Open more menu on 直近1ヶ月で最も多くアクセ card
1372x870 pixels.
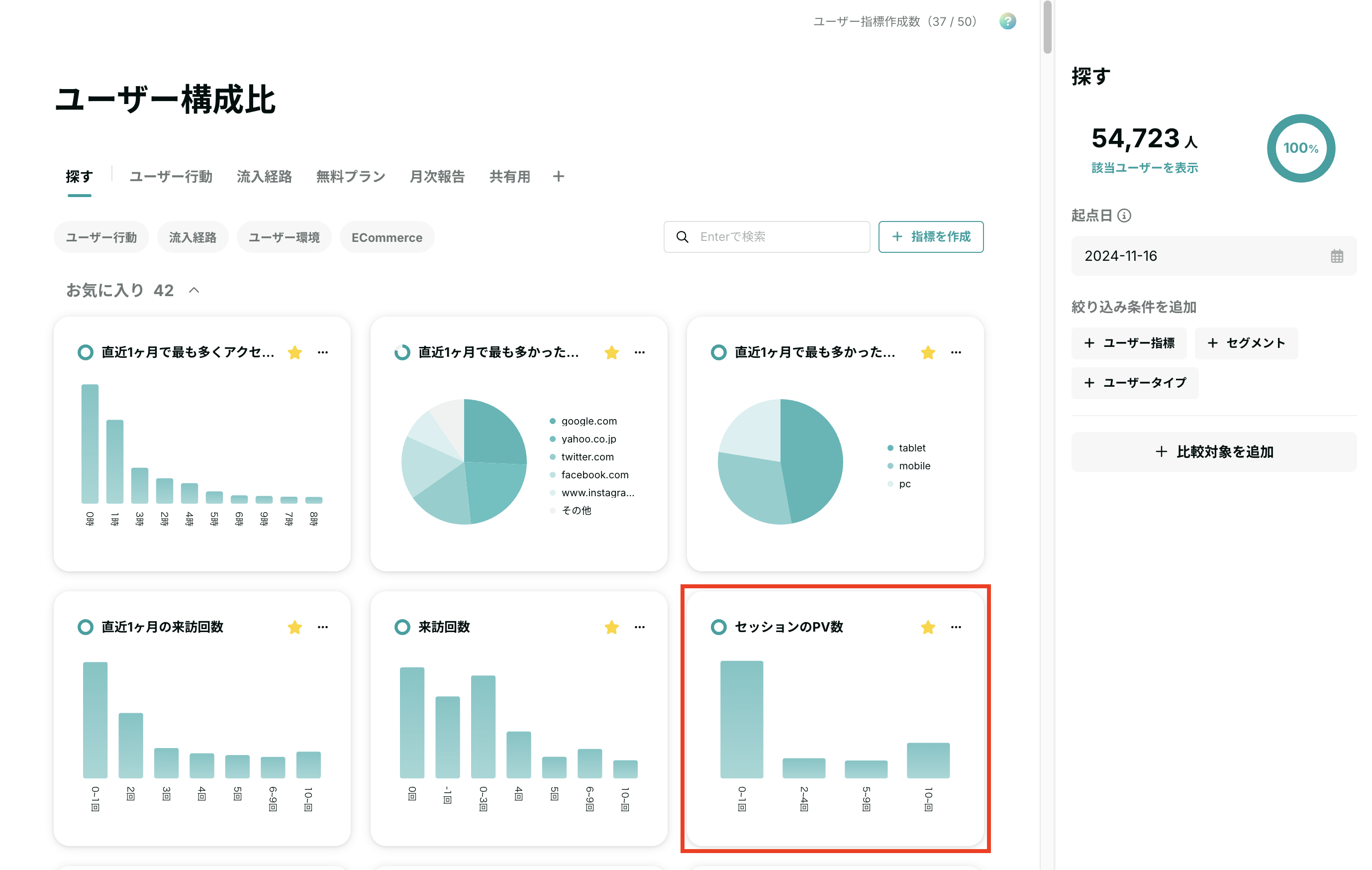tap(323, 352)
